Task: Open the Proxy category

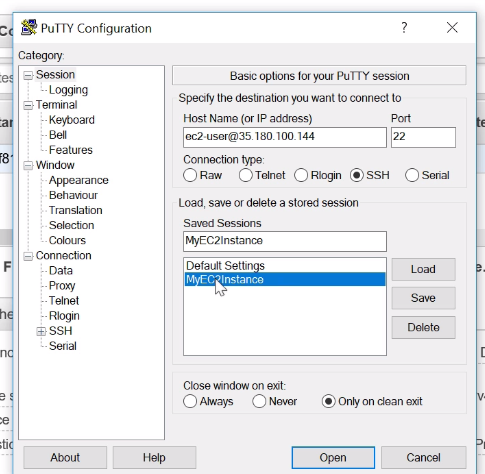Action: click(62, 285)
